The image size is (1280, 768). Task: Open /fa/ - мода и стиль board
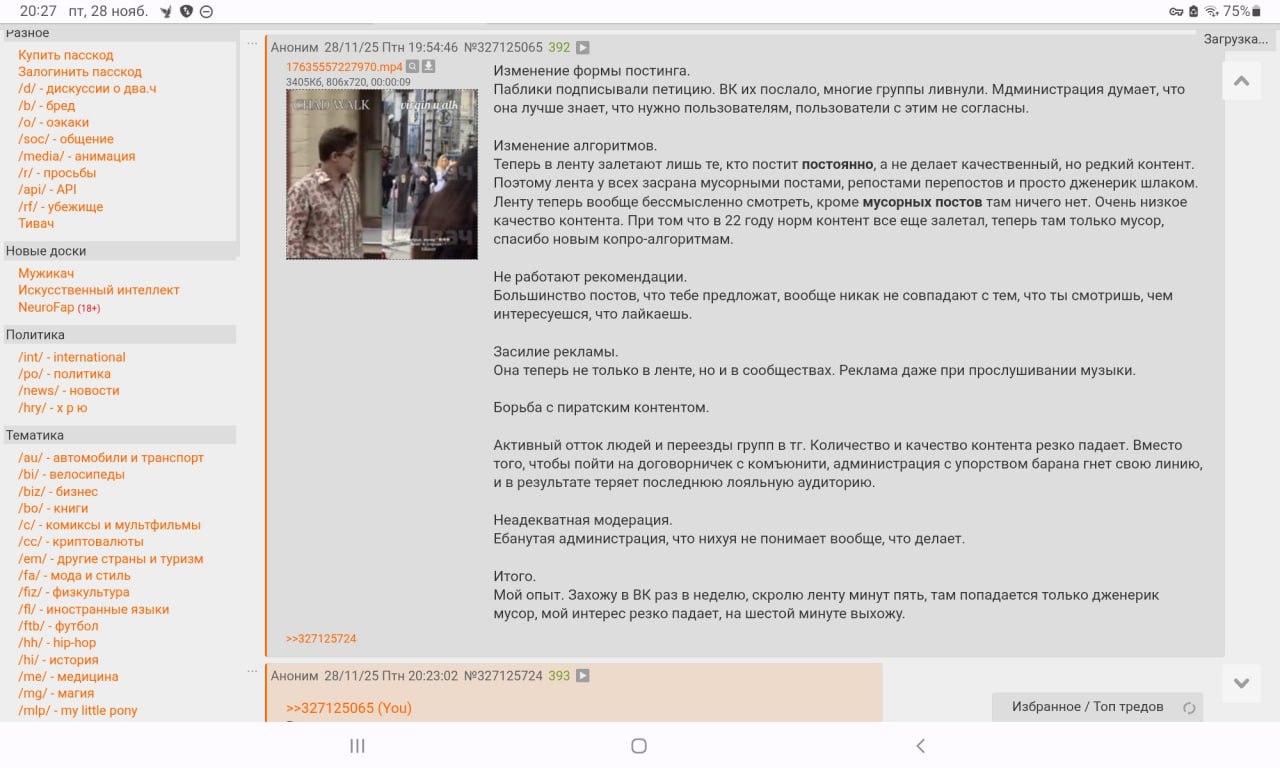tap(74, 575)
